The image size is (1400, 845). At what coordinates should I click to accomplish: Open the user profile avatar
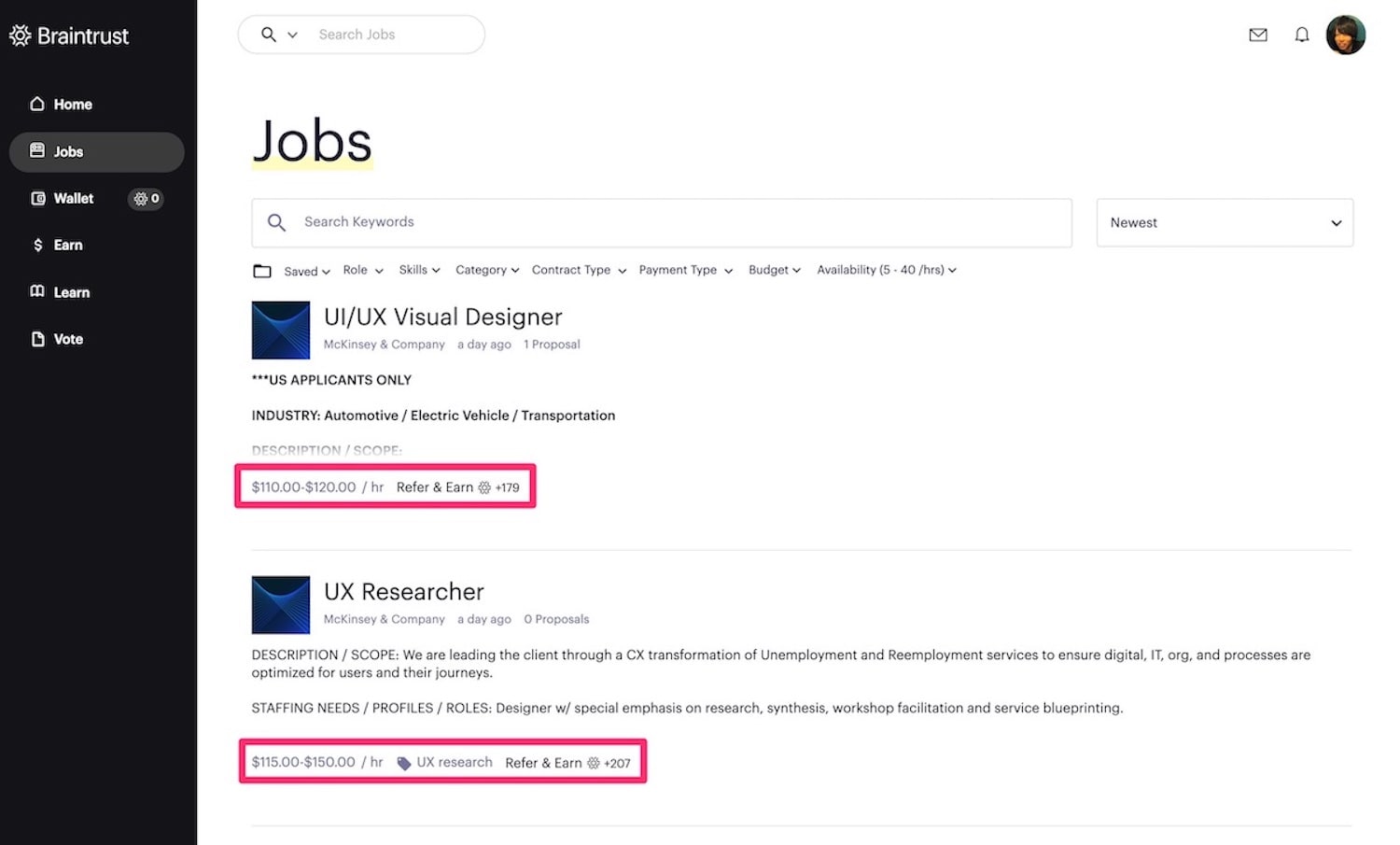pyautogui.click(x=1345, y=35)
